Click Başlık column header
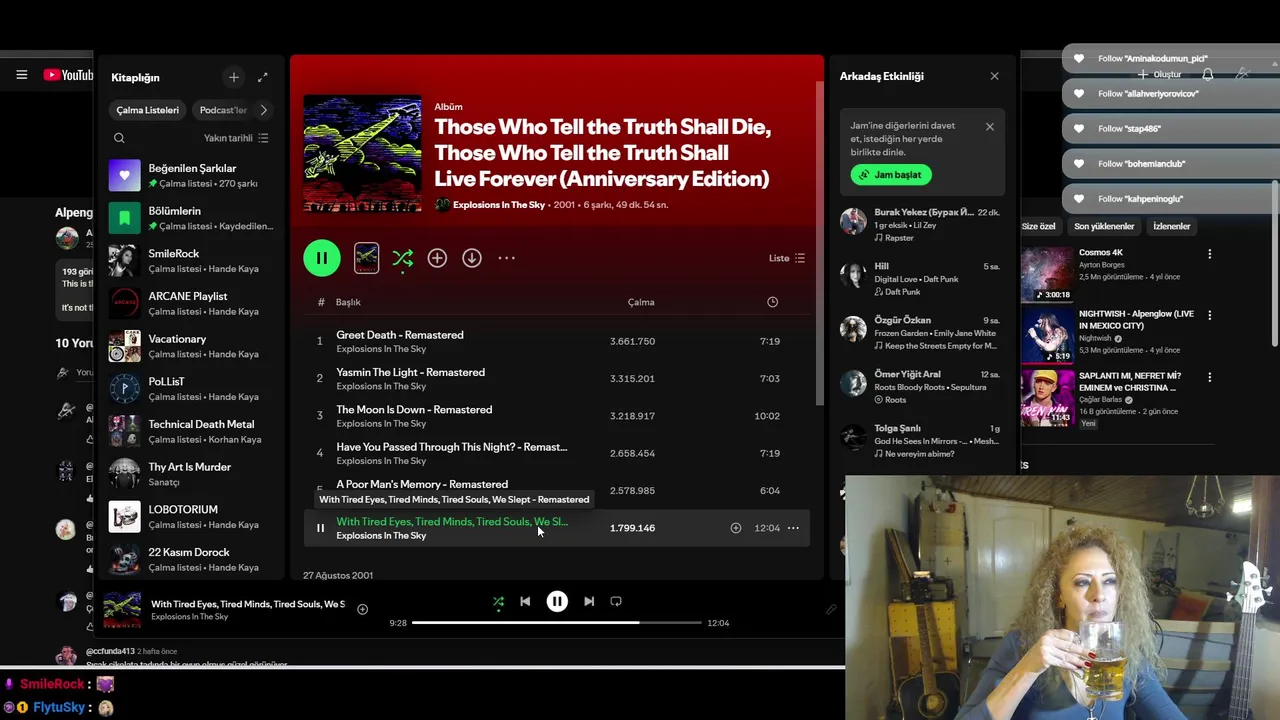Viewport: 1280px width, 720px height. coord(348,302)
